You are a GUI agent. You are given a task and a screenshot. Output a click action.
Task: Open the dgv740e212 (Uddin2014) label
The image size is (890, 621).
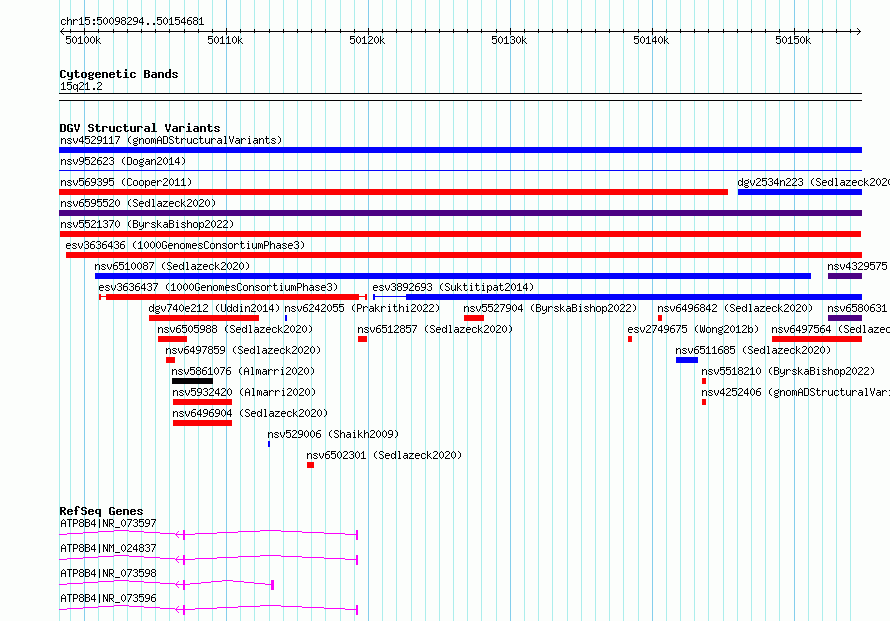(214, 308)
